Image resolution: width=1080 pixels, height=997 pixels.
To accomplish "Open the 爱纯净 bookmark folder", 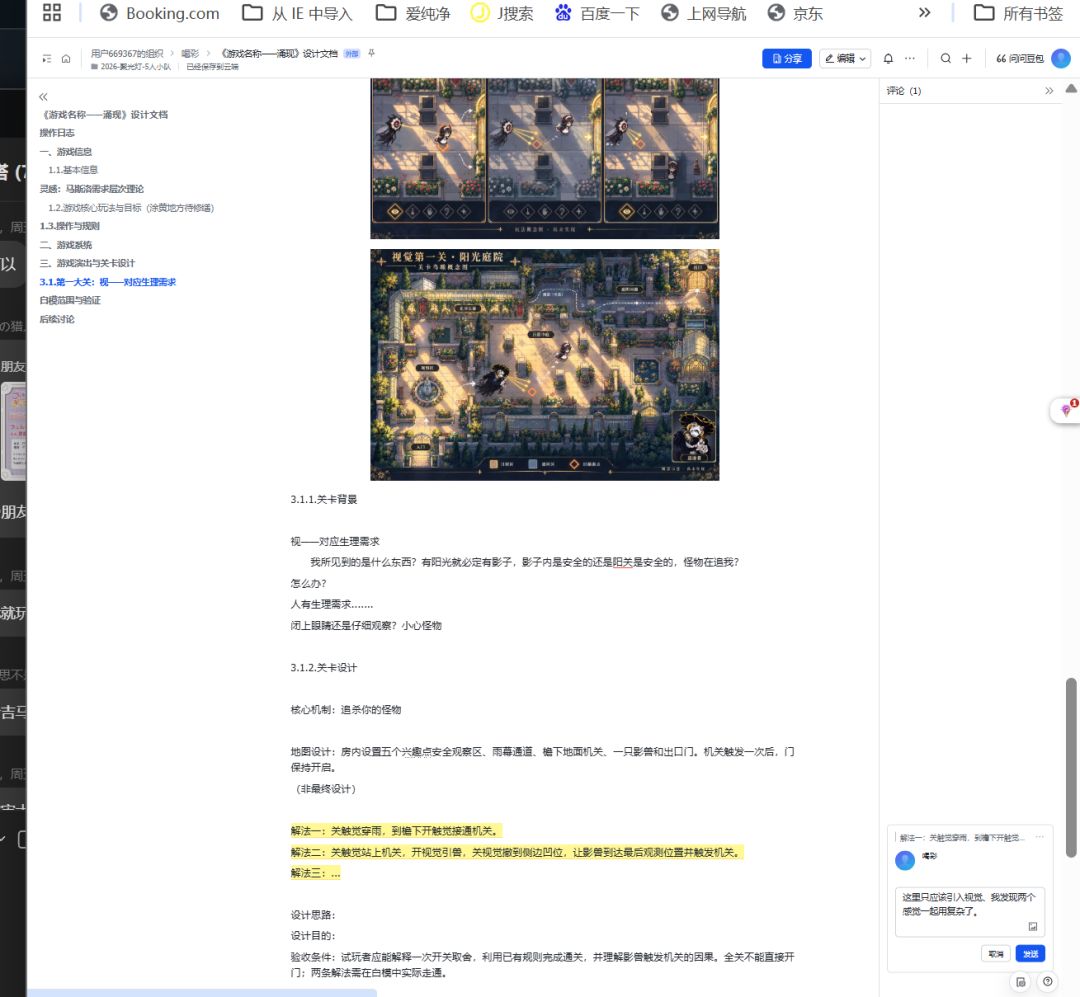I will (413, 13).
